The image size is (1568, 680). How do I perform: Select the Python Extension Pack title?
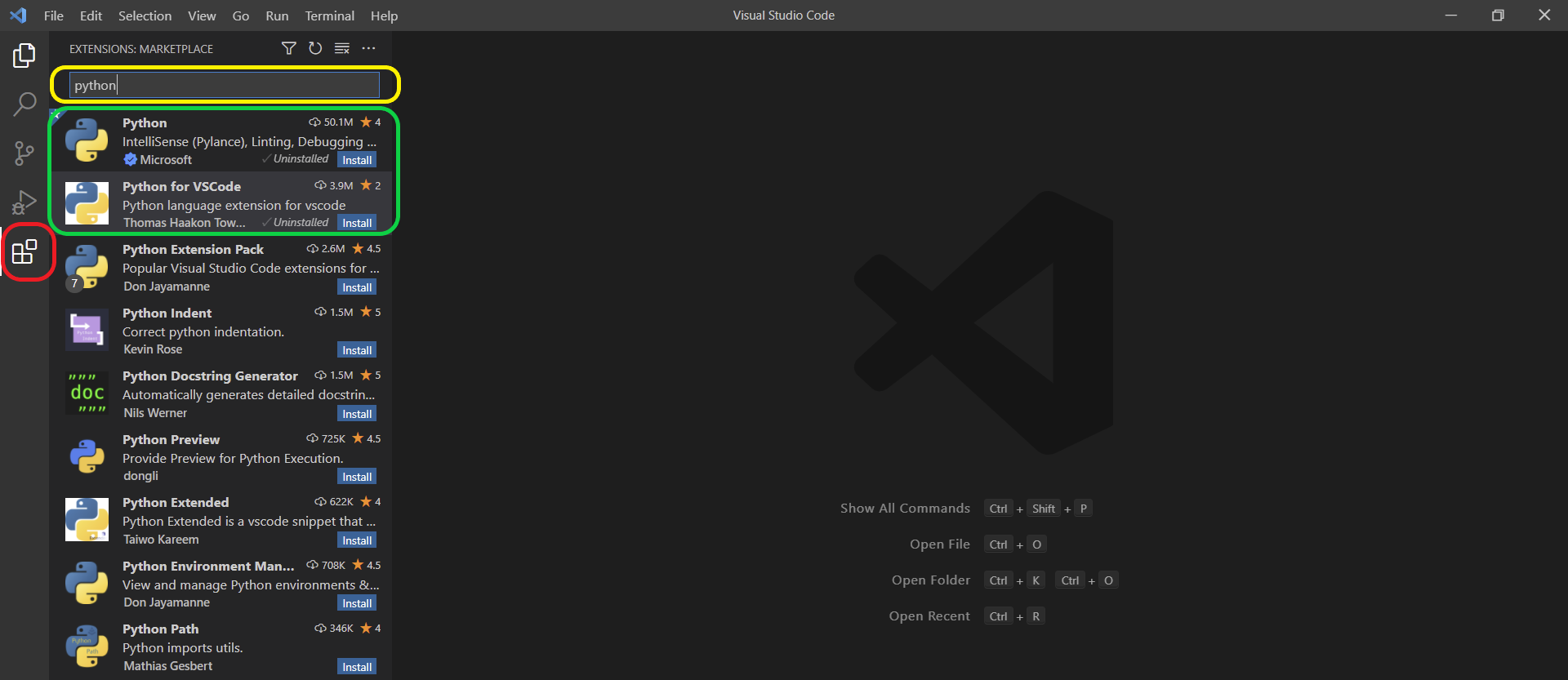click(x=193, y=250)
